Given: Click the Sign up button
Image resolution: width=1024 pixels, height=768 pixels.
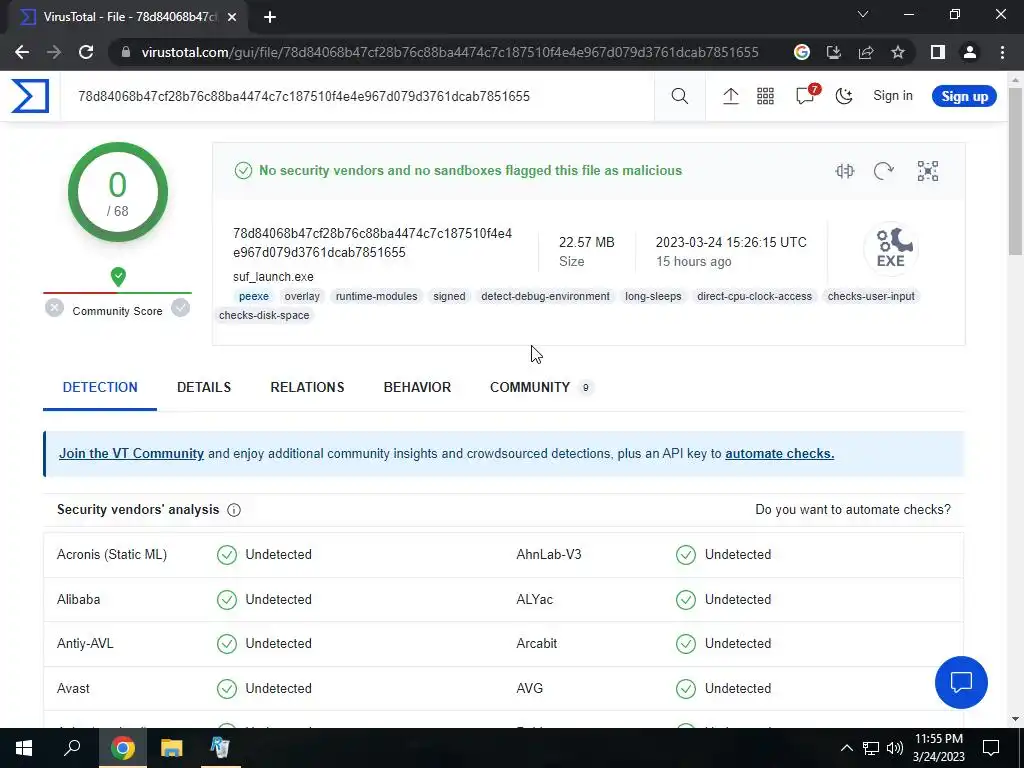Looking at the screenshot, I should pos(964,96).
